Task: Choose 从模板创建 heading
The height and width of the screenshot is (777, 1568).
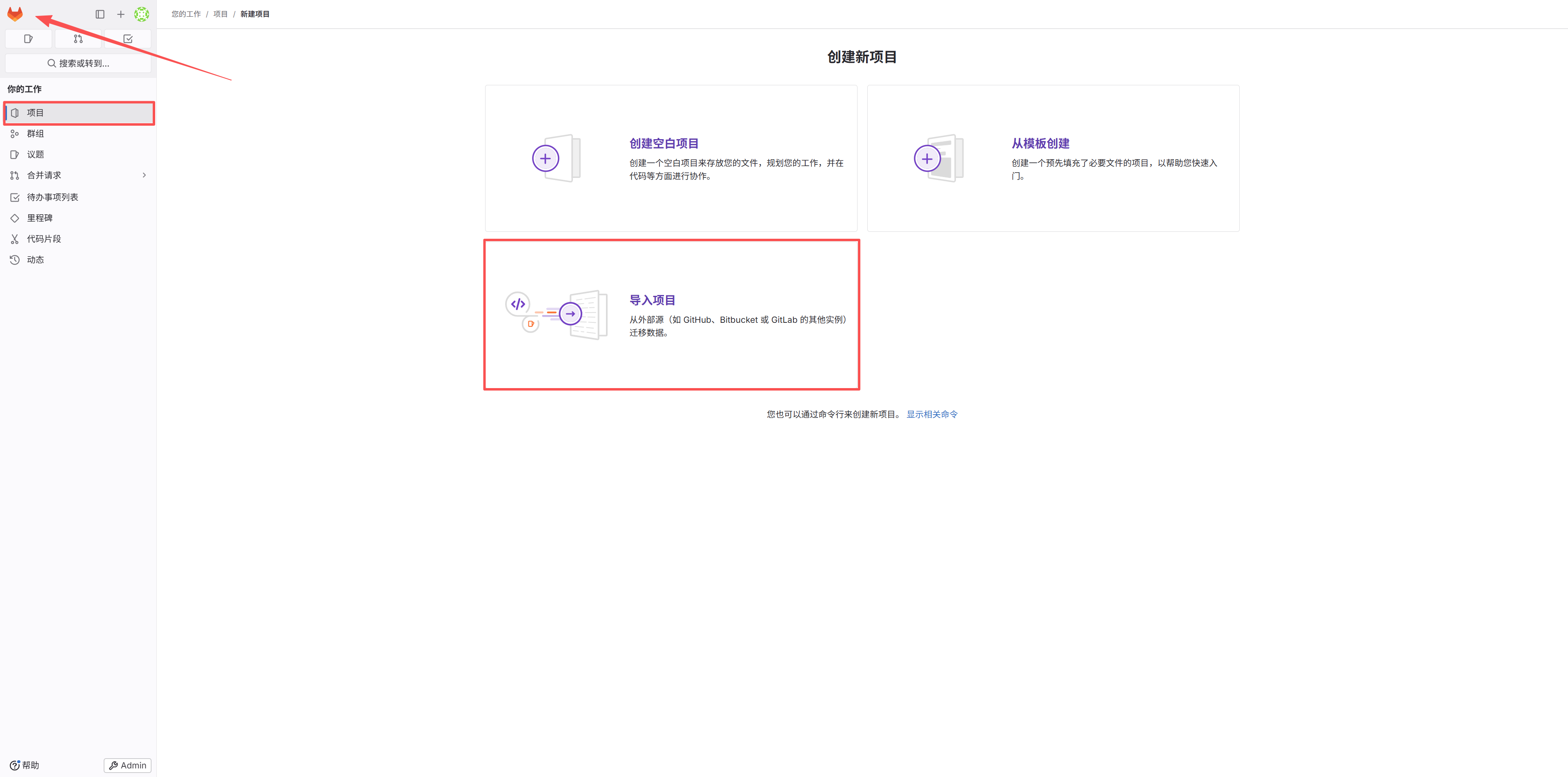Action: coord(1040,144)
